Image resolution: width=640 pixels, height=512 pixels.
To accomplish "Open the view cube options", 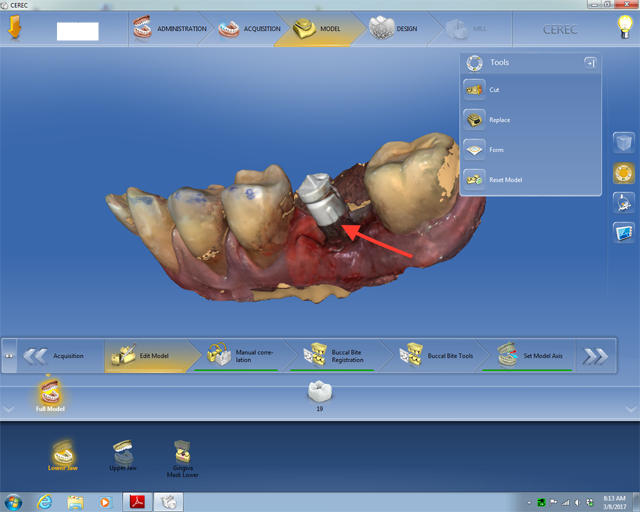I will click(624, 143).
